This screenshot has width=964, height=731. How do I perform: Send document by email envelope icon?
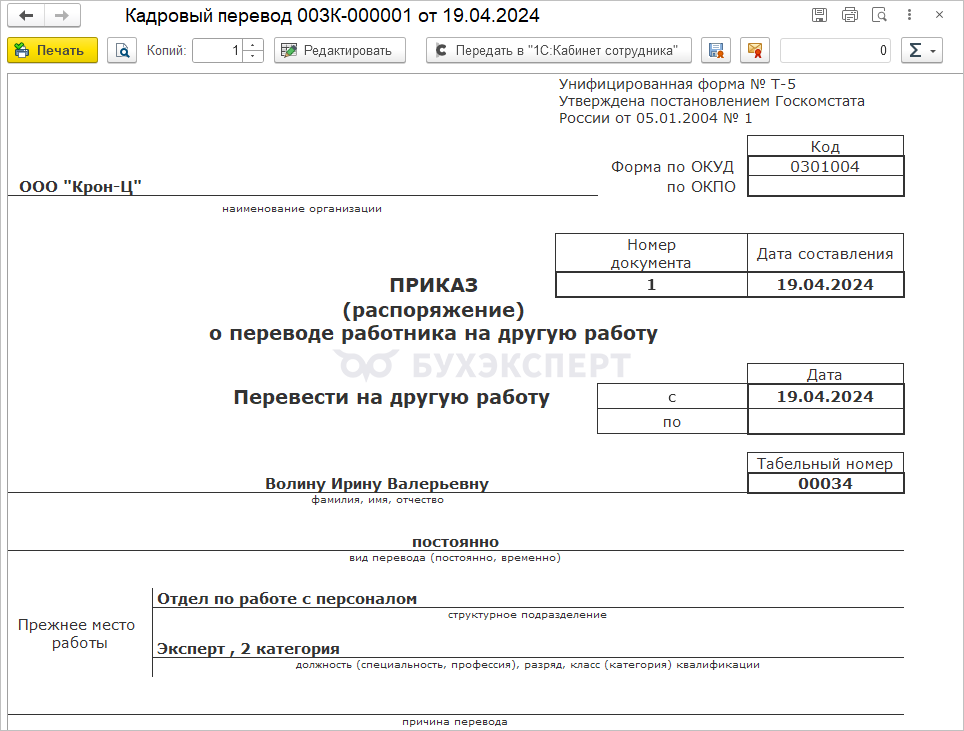tap(755, 50)
